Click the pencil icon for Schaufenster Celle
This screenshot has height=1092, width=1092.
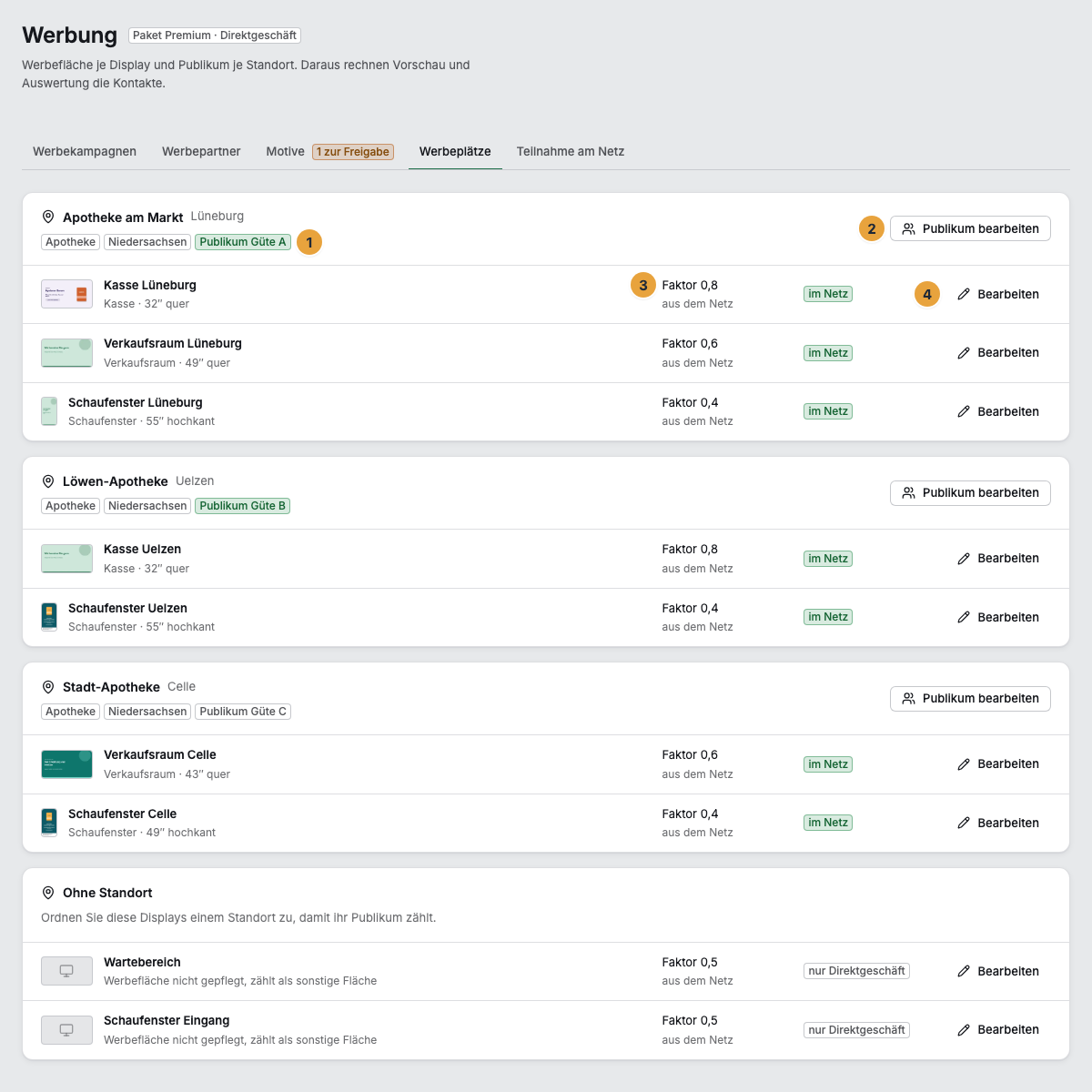tap(964, 823)
